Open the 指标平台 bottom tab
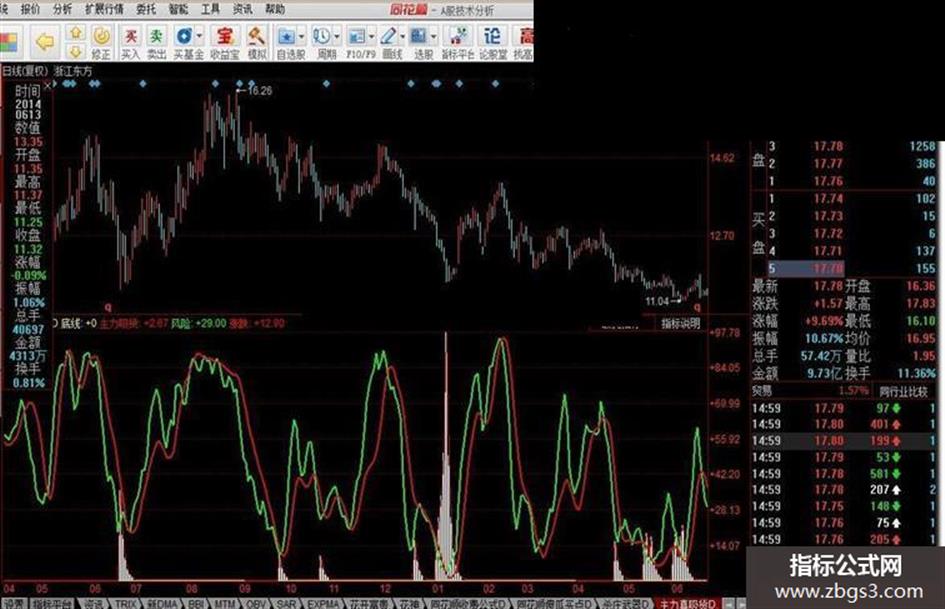945x609 pixels. click(x=52, y=604)
